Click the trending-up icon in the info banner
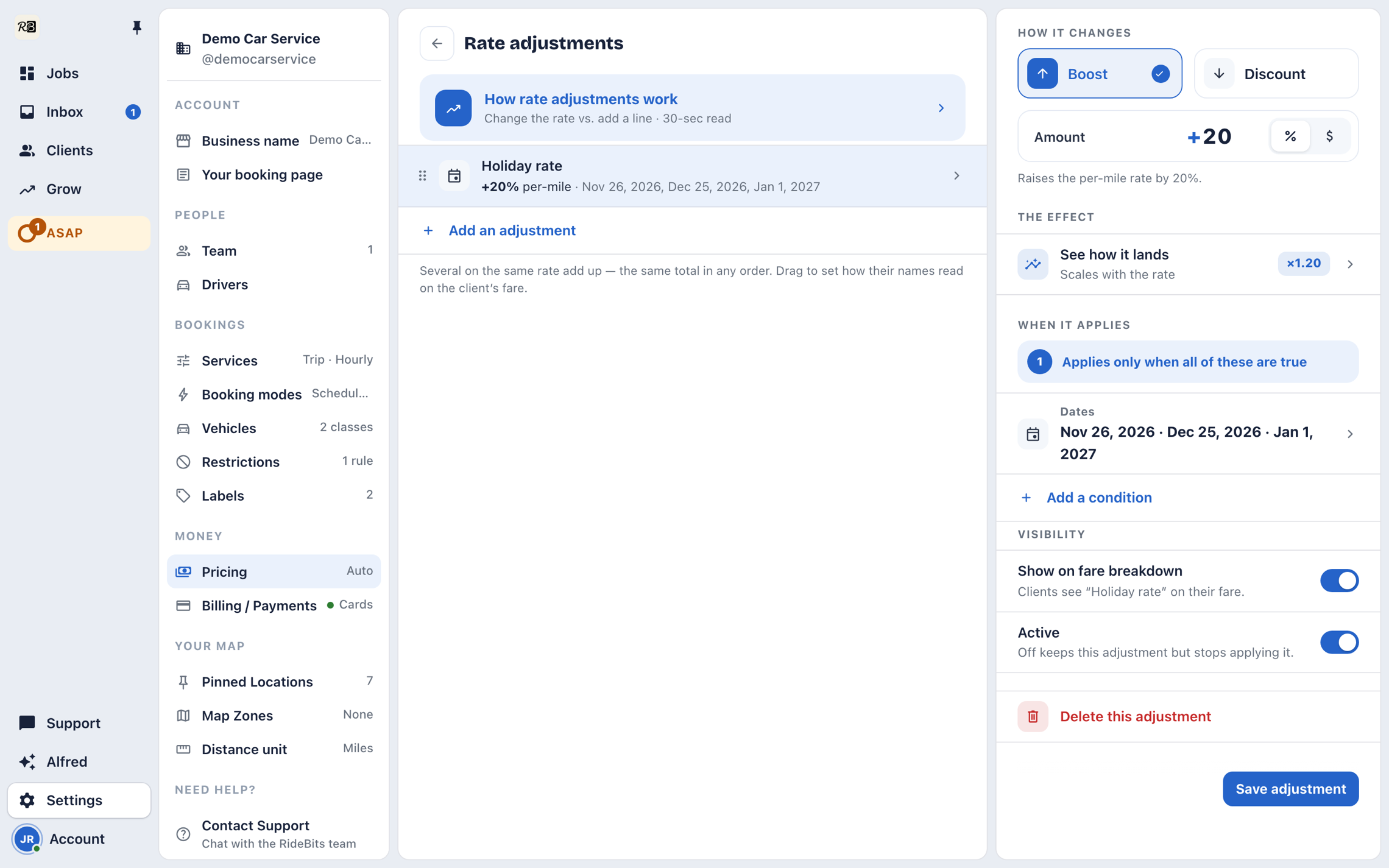1389x868 pixels. pos(453,108)
